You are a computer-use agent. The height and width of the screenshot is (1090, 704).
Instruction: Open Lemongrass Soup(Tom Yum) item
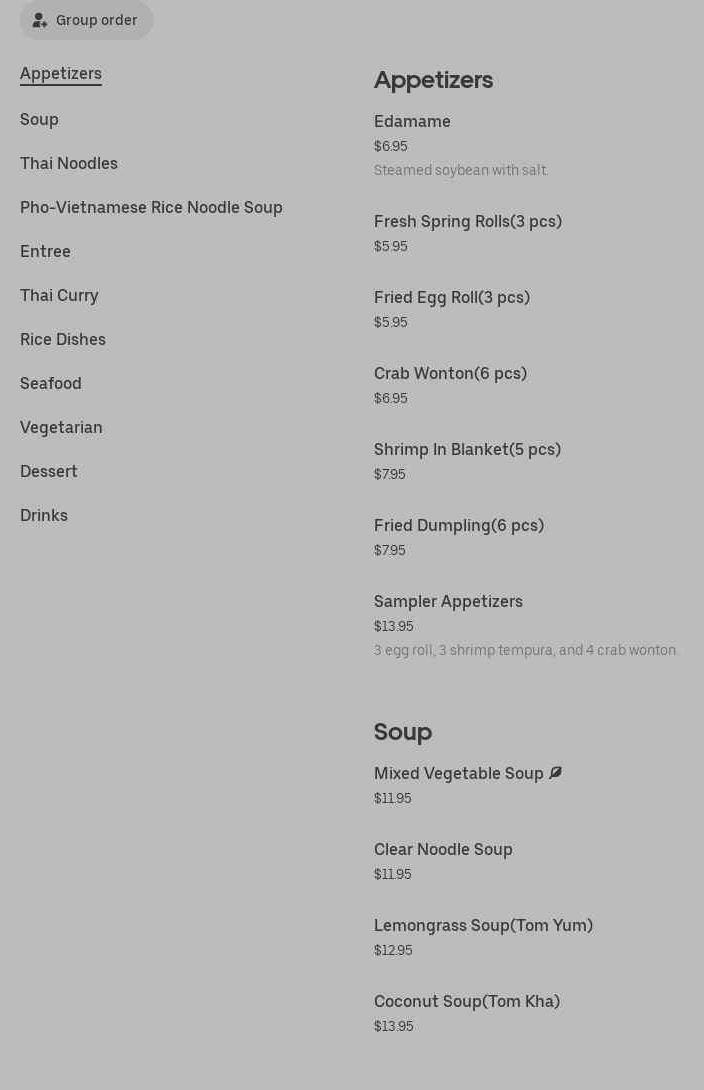[483, 926]
